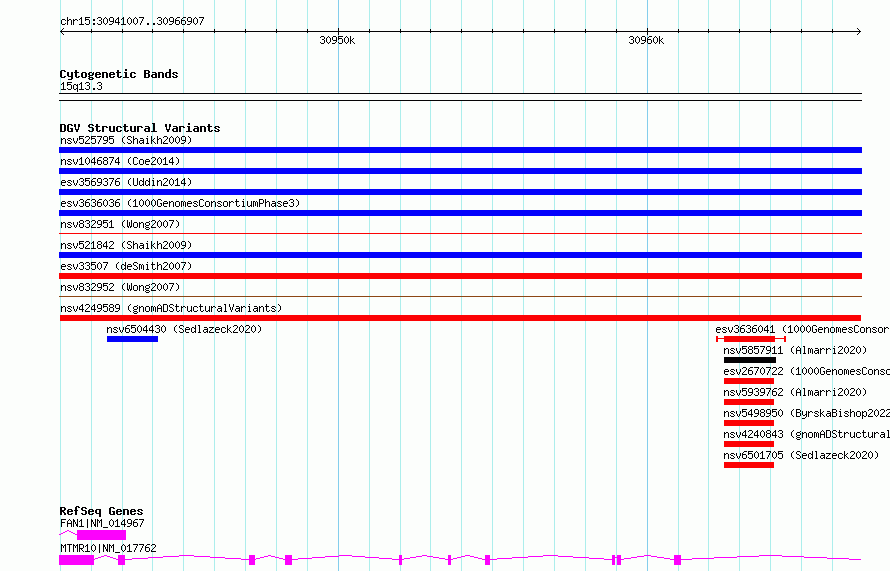Select the blue bar under nsv521842
The image size is (890, 571).
pyautogui.click(x=460, y=255)
